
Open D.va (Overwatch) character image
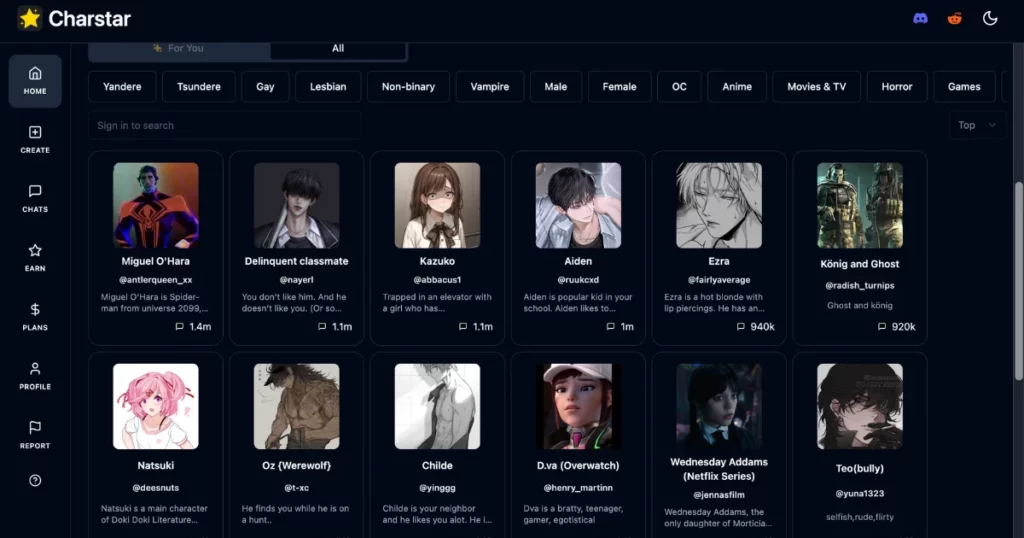coord(578,406)
